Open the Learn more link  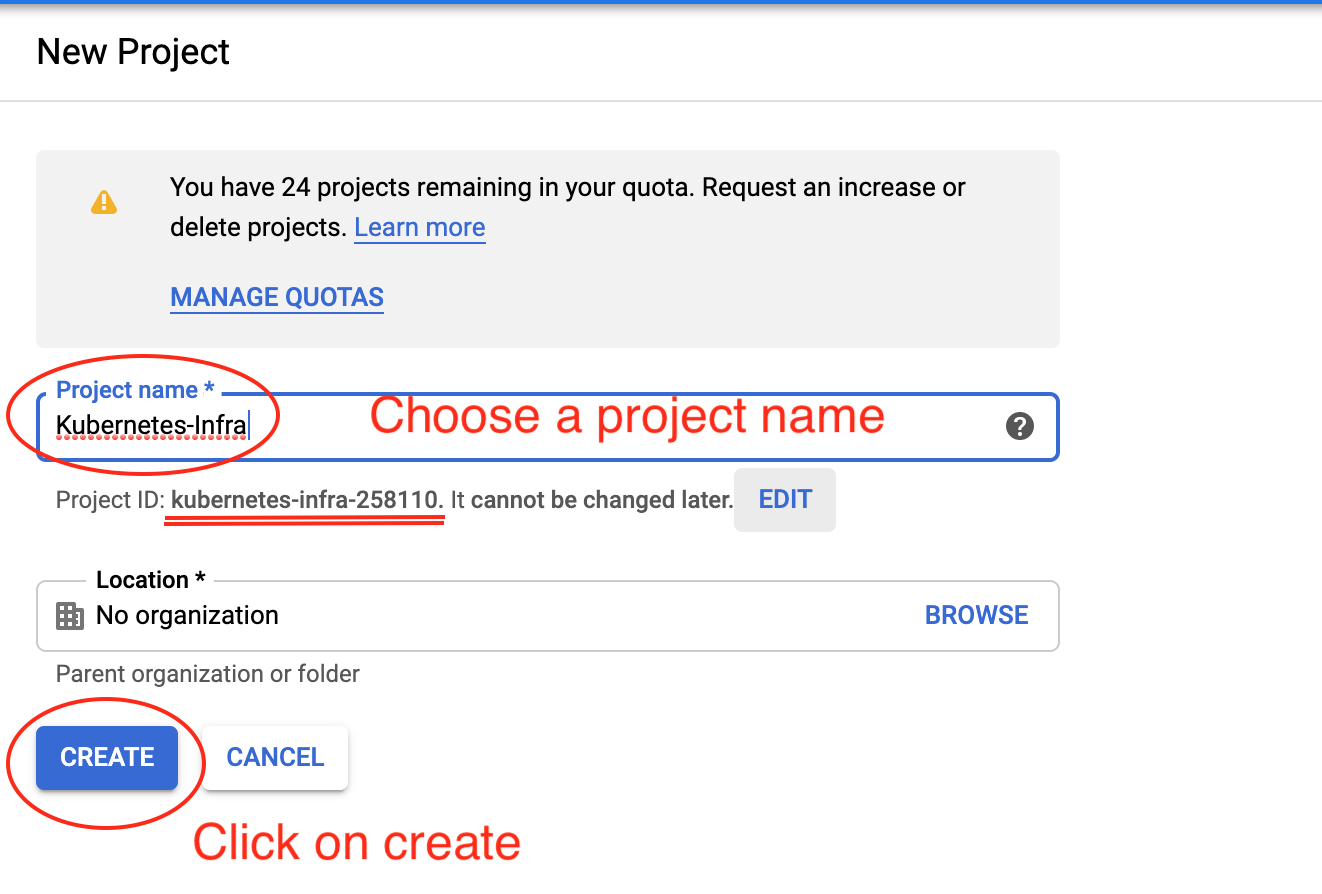coord(420,228)
